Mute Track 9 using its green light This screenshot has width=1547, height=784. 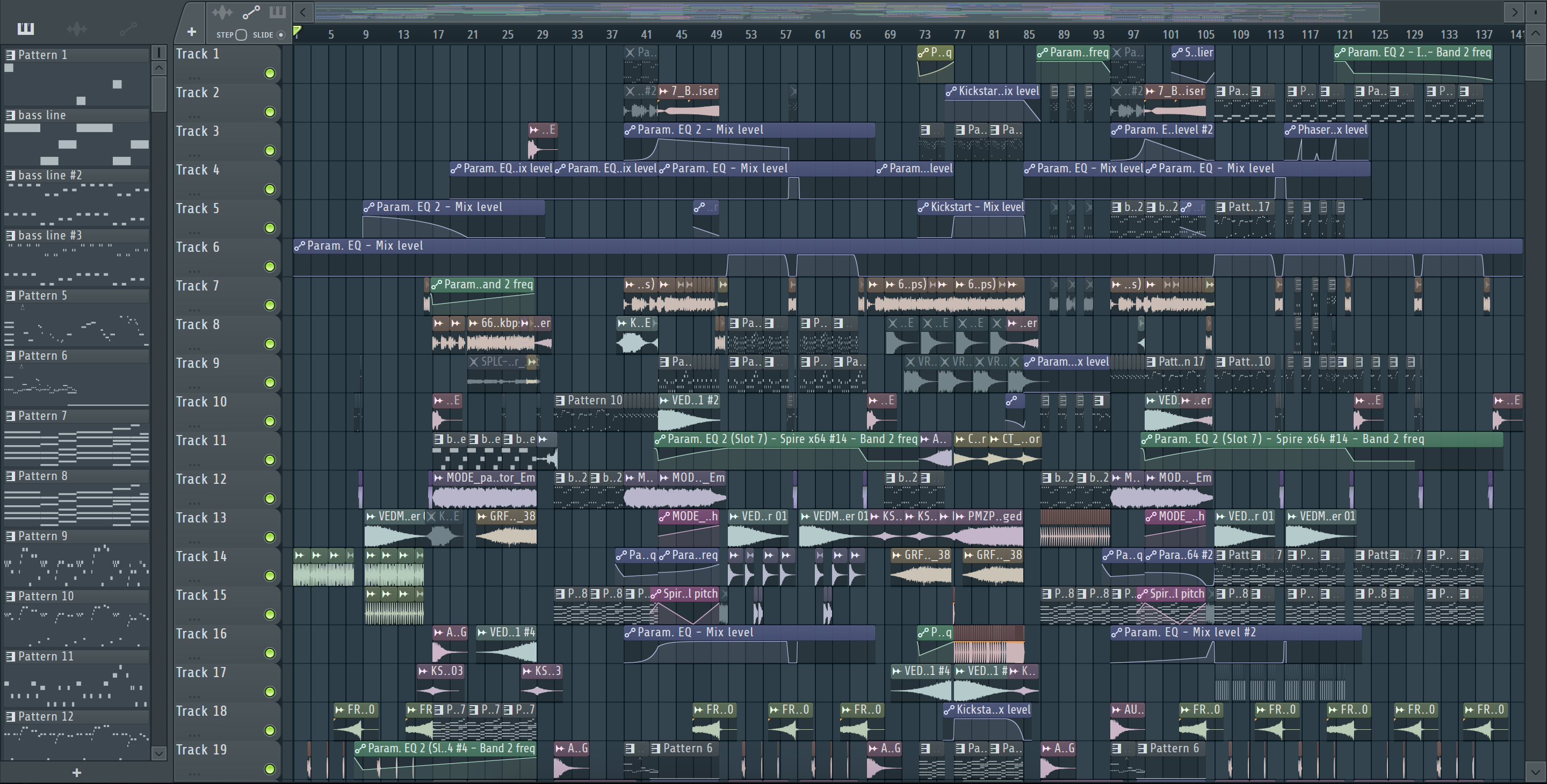(x=270, y=382)
